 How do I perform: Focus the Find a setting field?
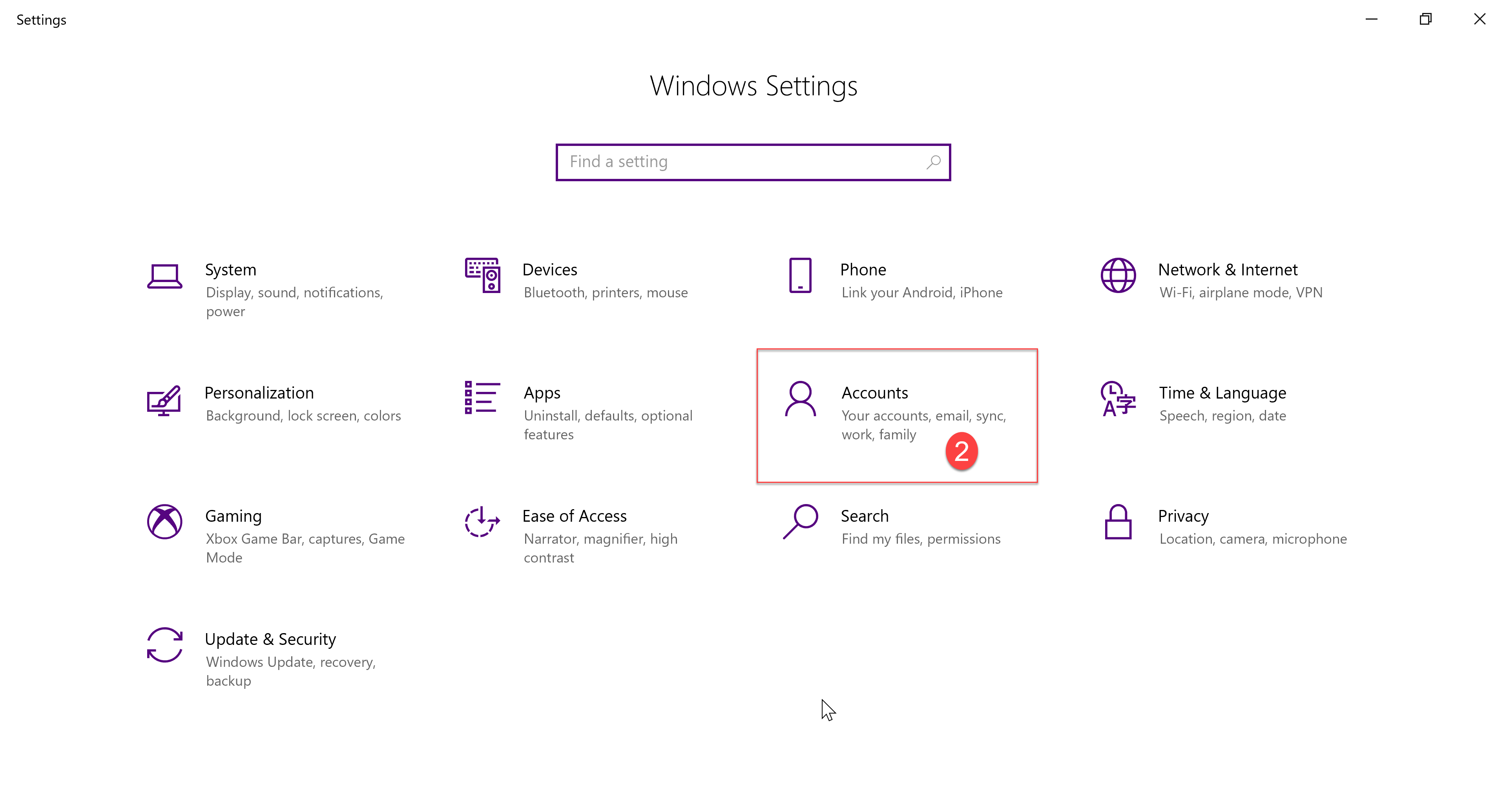pos(743,162)
